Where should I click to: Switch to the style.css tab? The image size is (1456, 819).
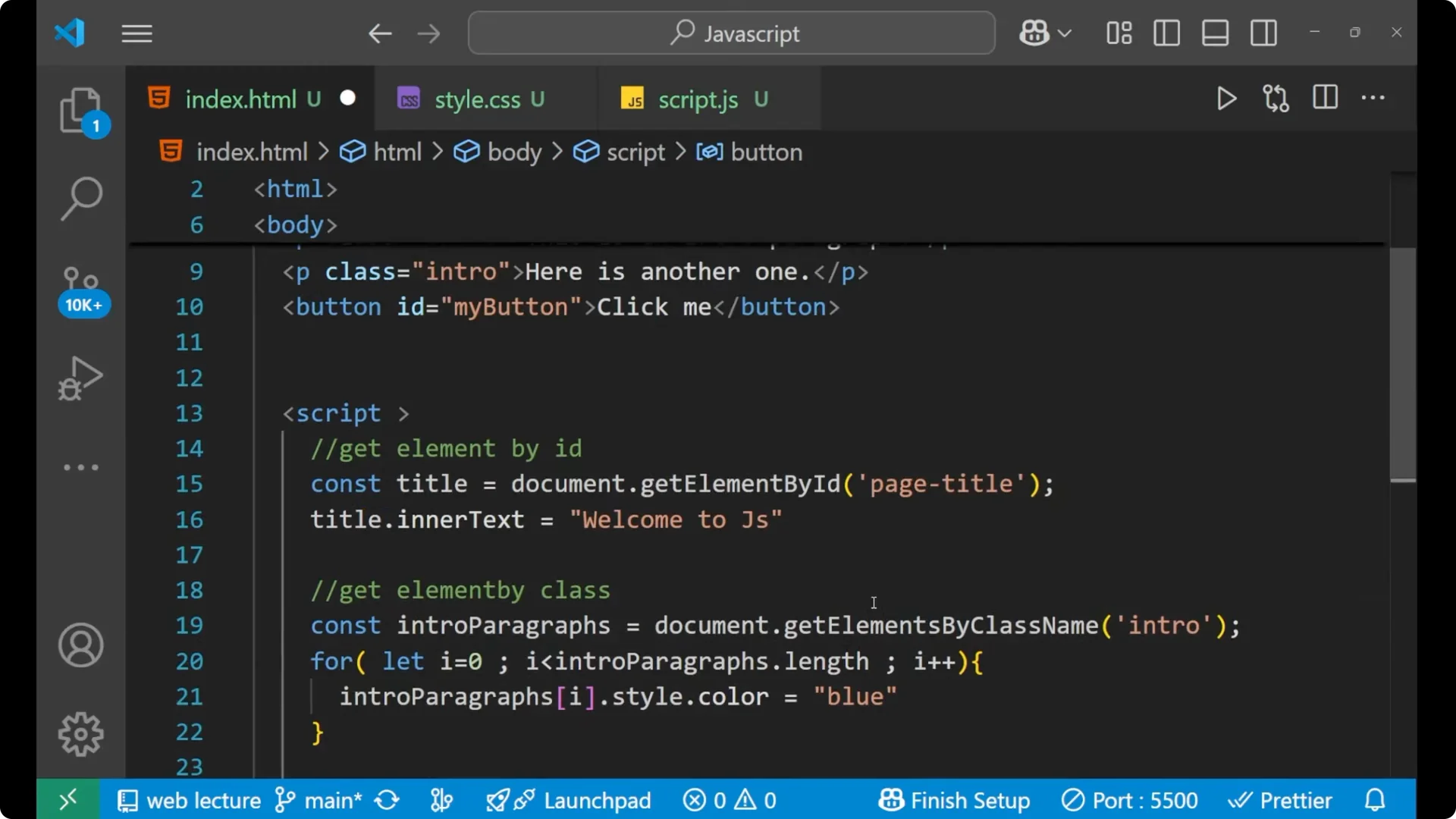pos(478,99)
